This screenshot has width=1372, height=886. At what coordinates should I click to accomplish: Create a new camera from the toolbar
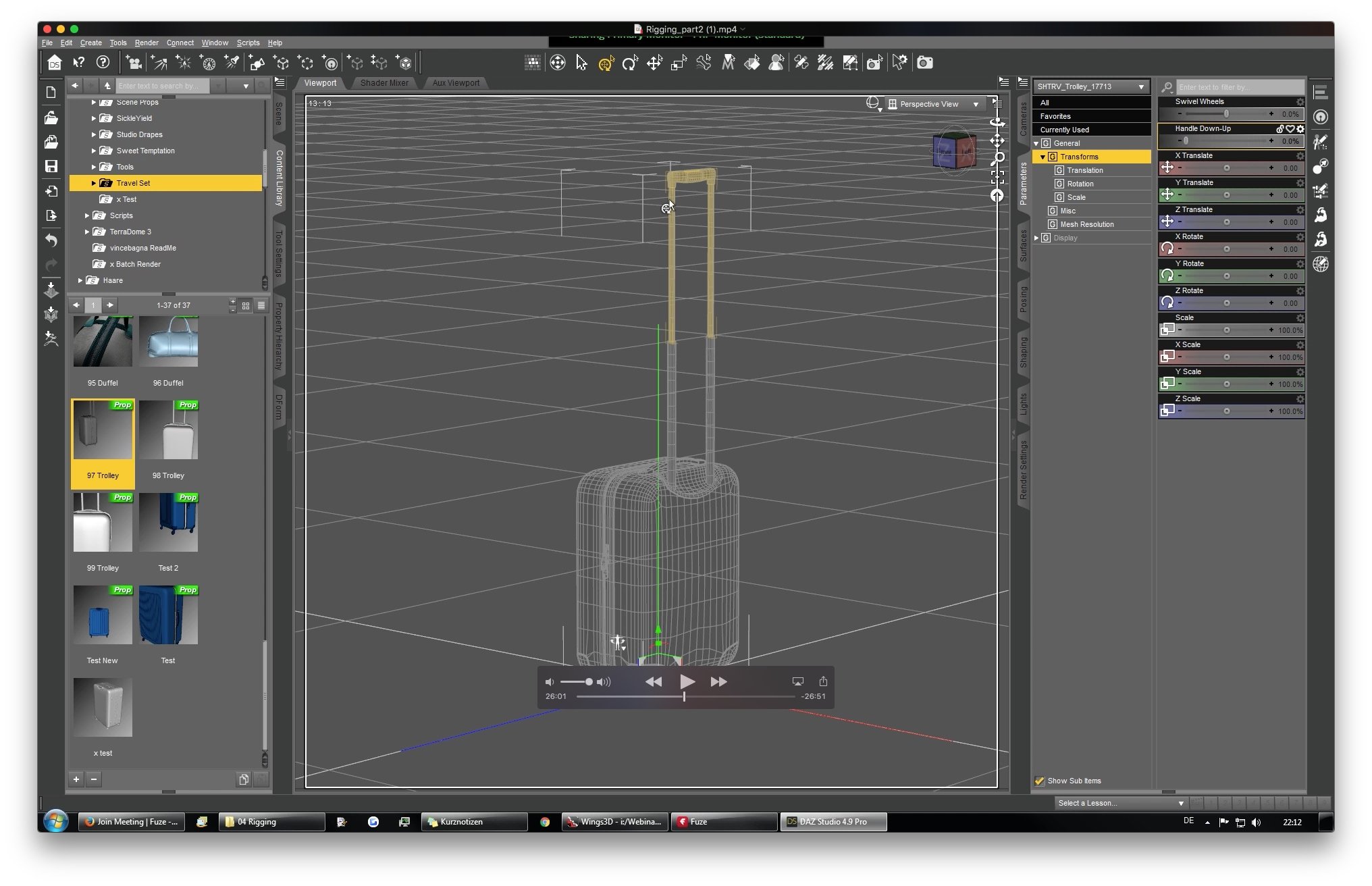click(x=134, y=63)
